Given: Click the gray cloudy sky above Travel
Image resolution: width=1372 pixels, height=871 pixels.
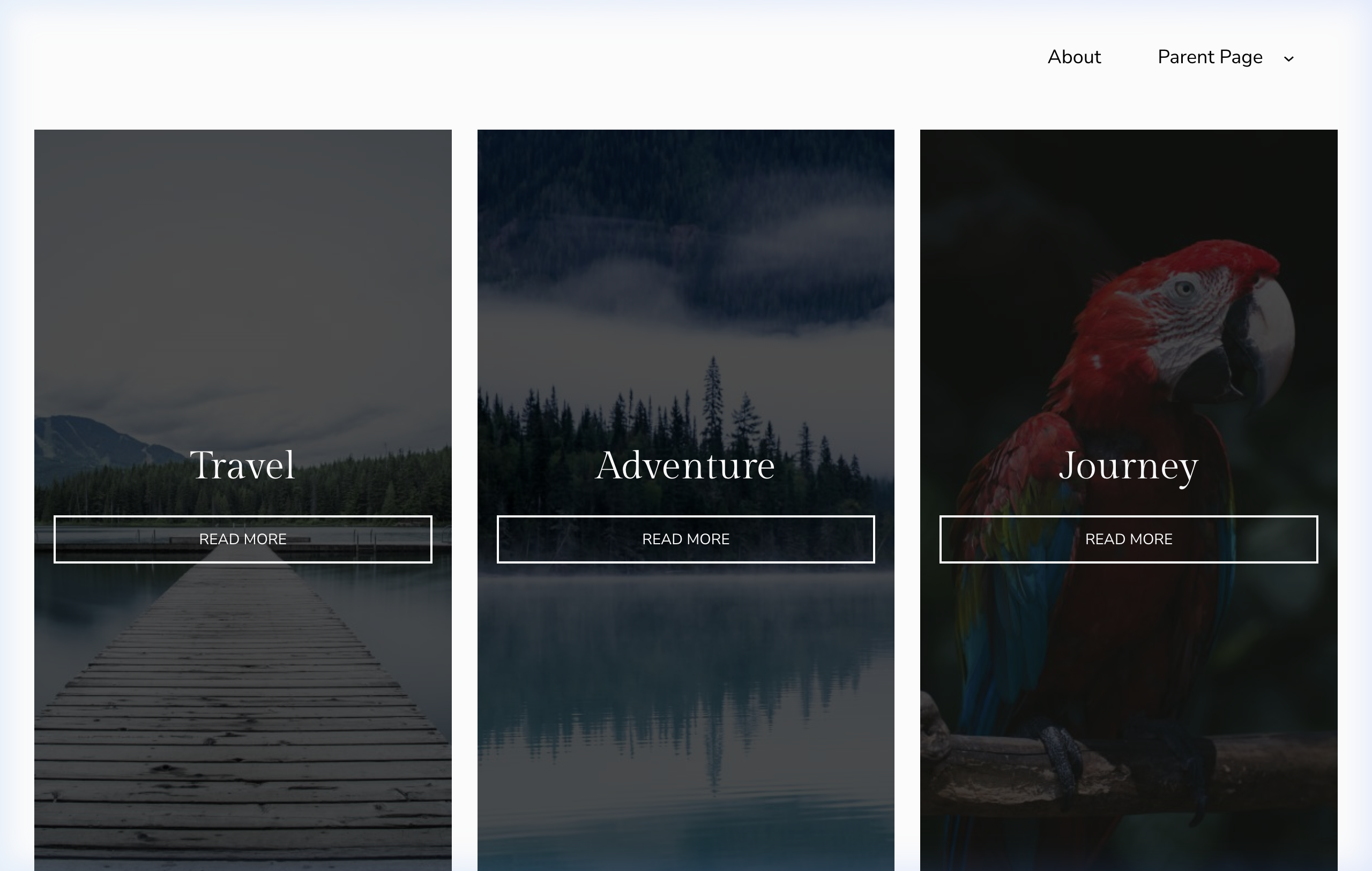Looking at the screenshot, I should (x=243, y=273).
